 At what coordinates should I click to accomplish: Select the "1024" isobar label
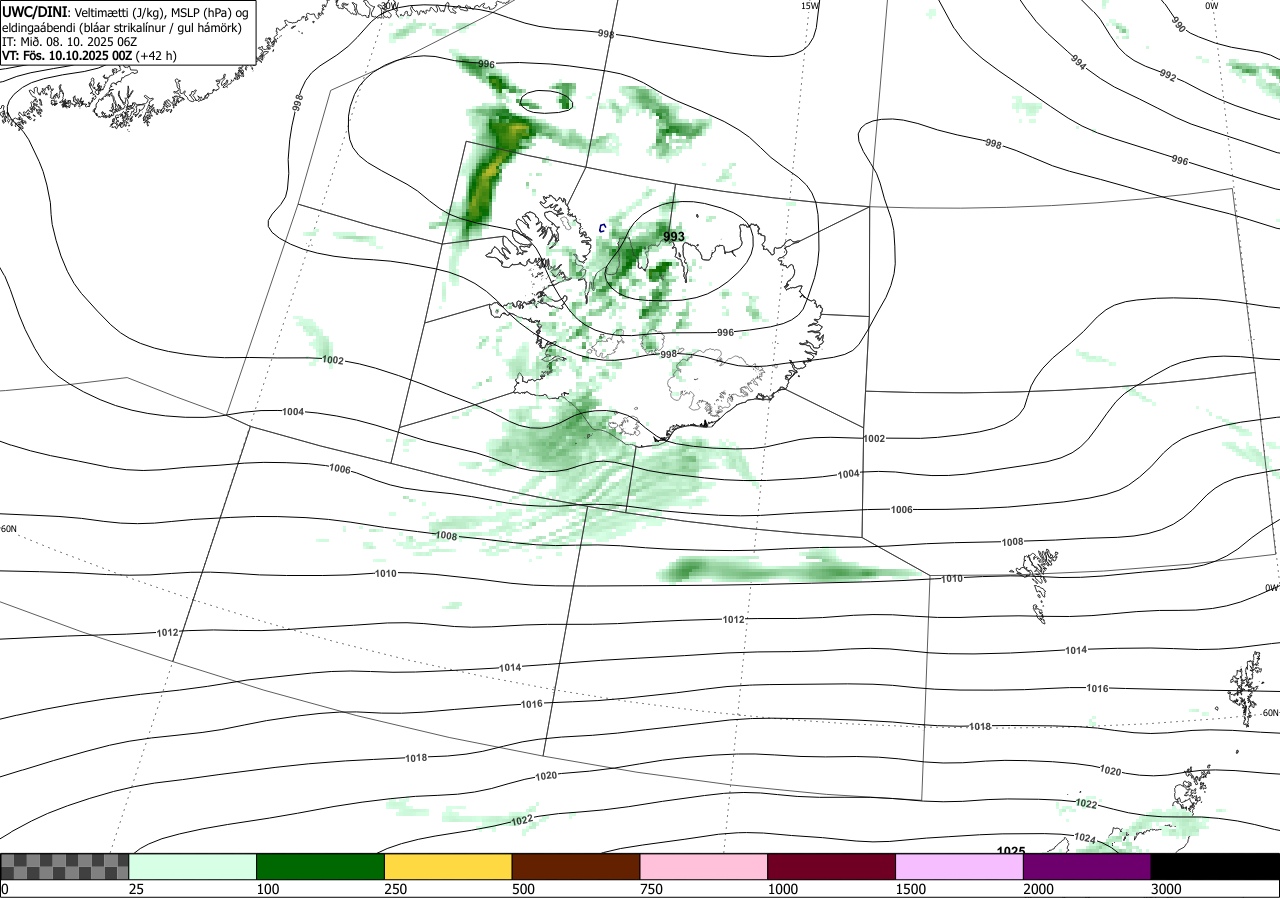pos(1085,838)
